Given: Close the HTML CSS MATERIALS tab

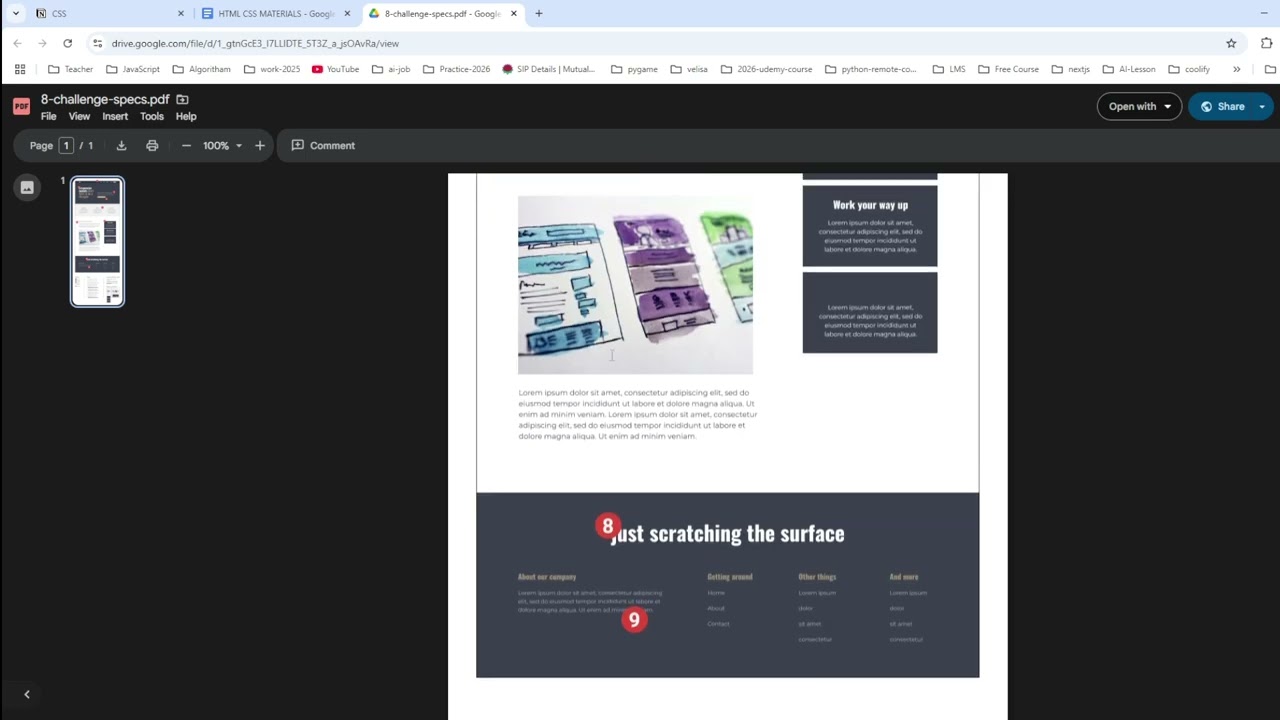Looking at the screenshot, I should (347, 13).
